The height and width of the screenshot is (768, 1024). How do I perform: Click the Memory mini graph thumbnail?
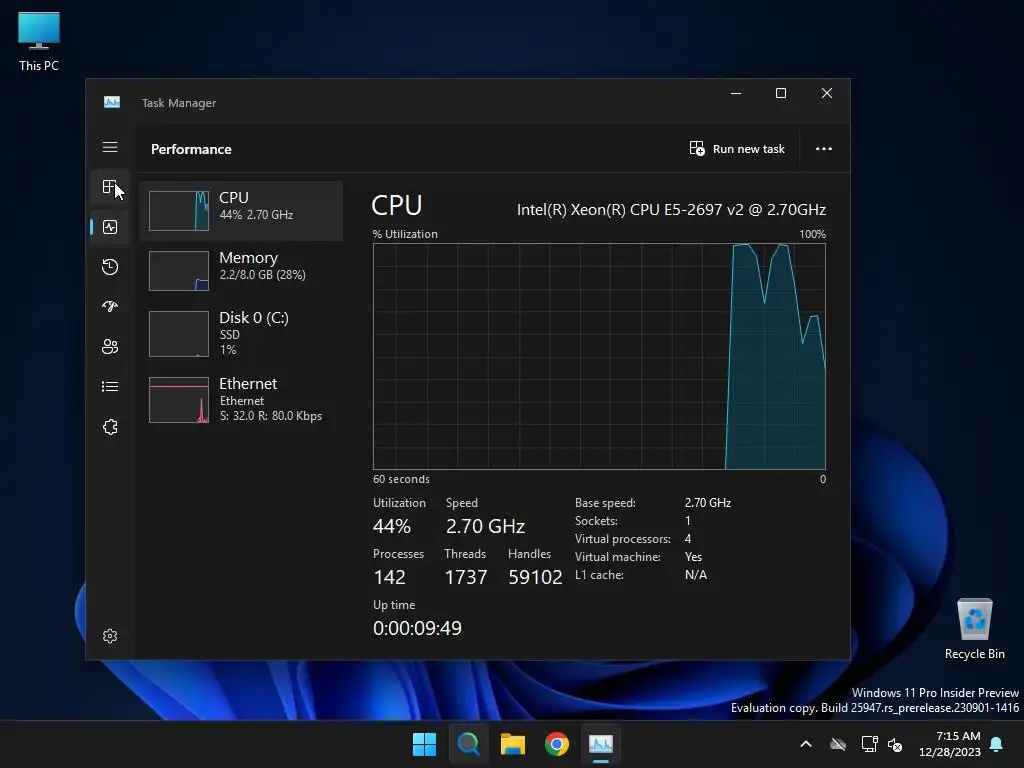179,270
